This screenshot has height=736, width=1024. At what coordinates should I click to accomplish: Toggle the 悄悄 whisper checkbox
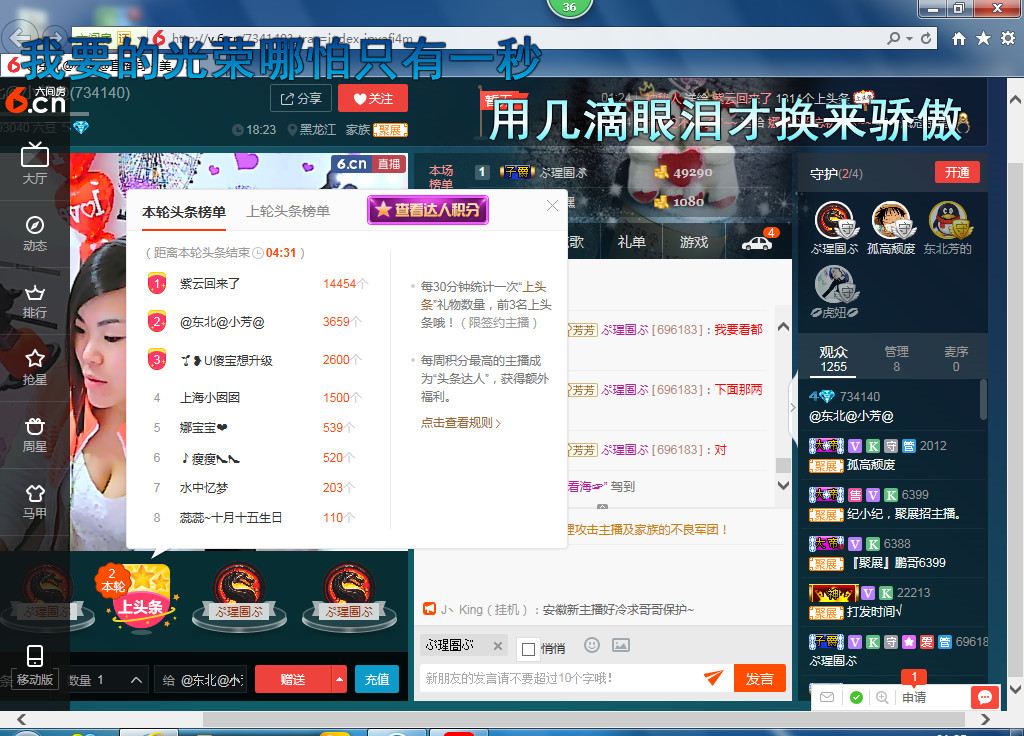pos(528,649)
